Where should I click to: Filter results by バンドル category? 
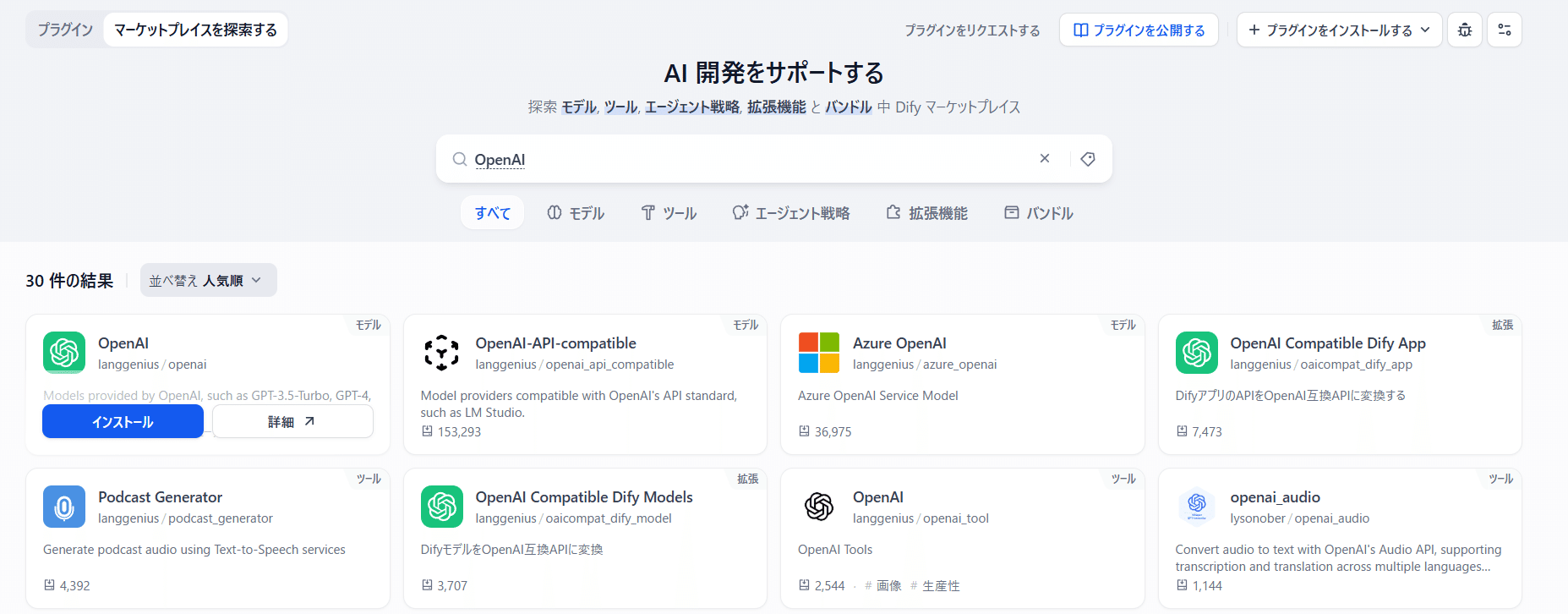tap(1038, 213)
